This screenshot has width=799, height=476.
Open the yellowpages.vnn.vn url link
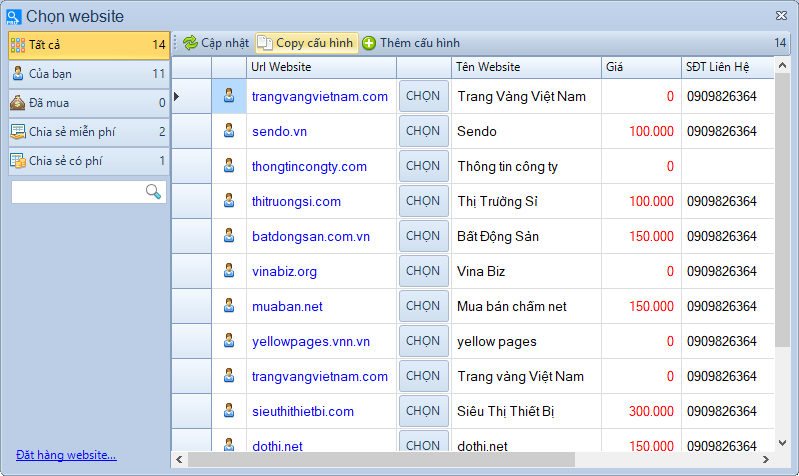(x=311, y=341)
